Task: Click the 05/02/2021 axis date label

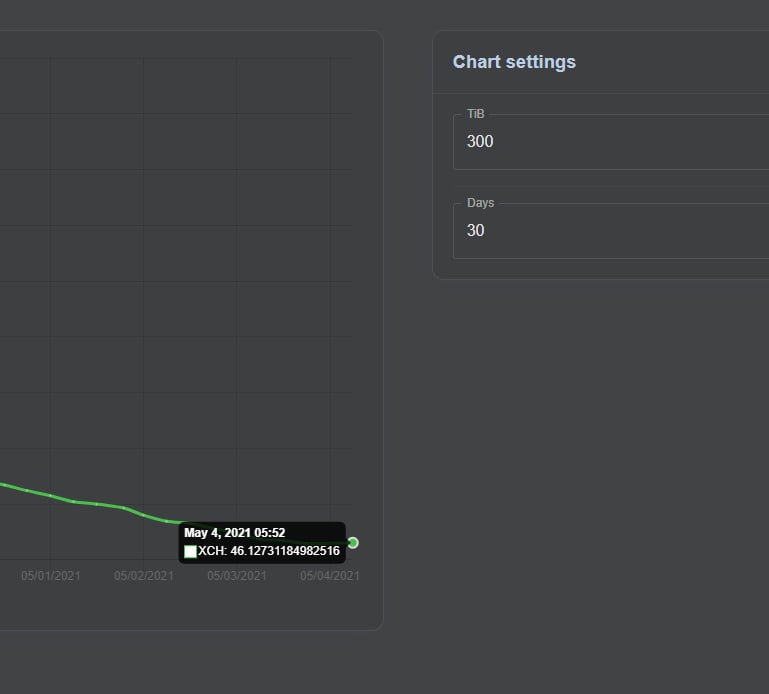Action: click(x=144, y=576)
